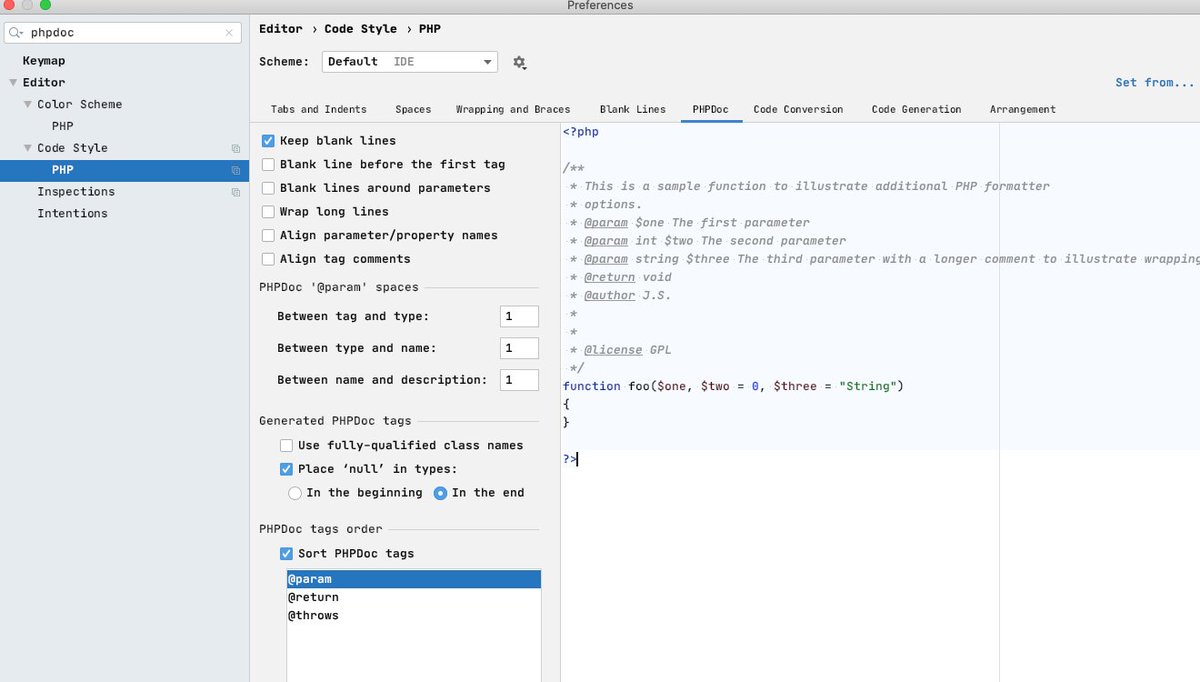
Task: Click the phpdoc search field
Action: click(124, 33)
